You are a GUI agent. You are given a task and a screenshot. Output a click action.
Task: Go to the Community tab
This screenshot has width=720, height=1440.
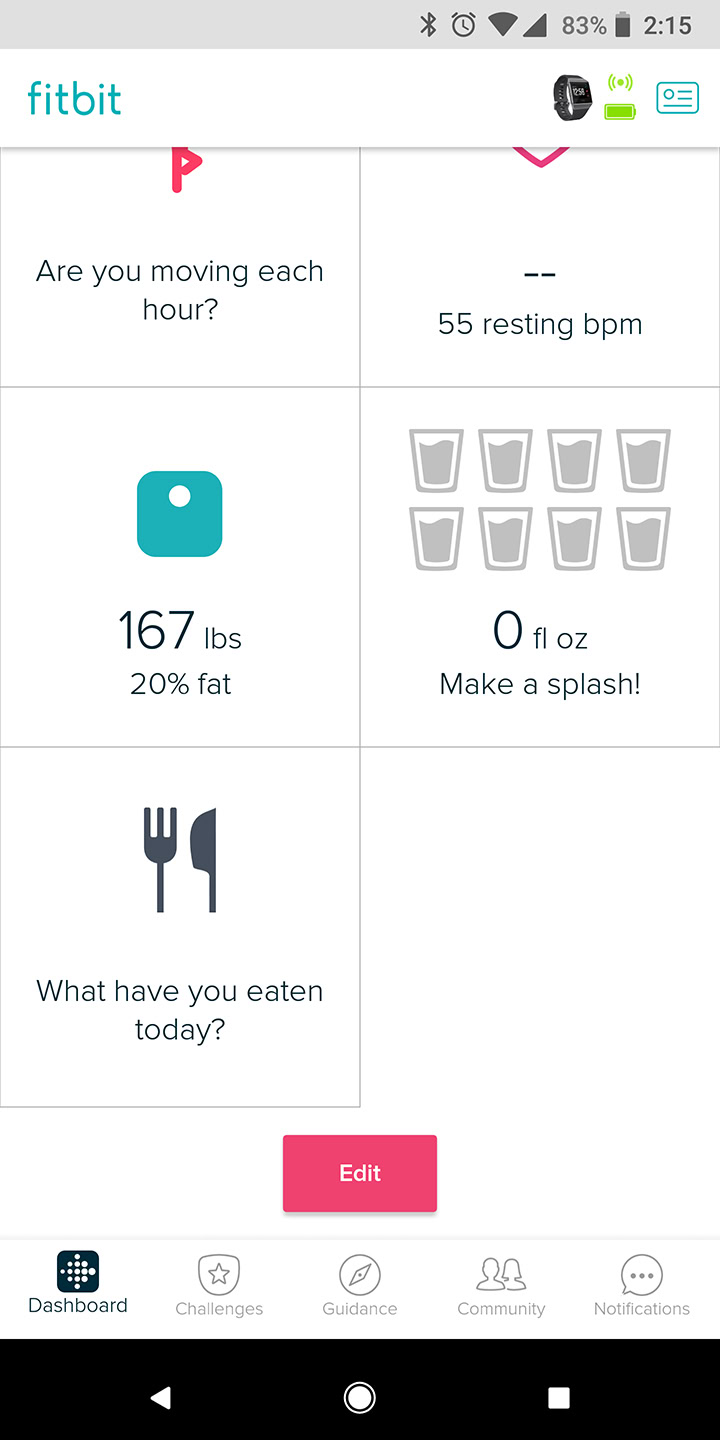coord(501,1287)
